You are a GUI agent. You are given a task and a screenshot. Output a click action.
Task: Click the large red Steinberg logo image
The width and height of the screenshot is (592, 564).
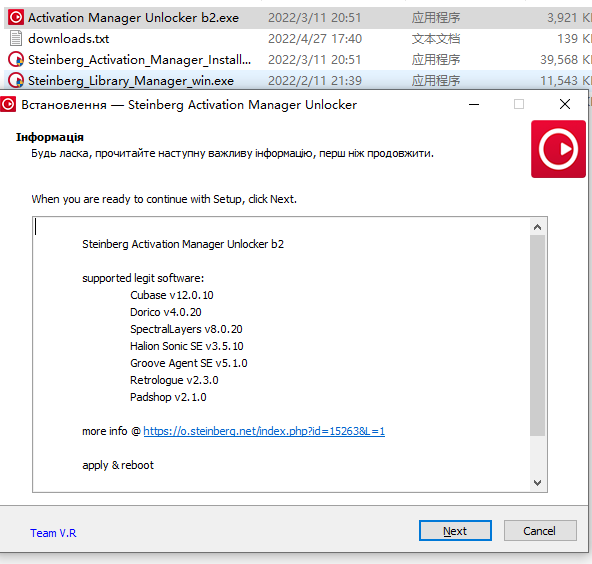point(558,149)
